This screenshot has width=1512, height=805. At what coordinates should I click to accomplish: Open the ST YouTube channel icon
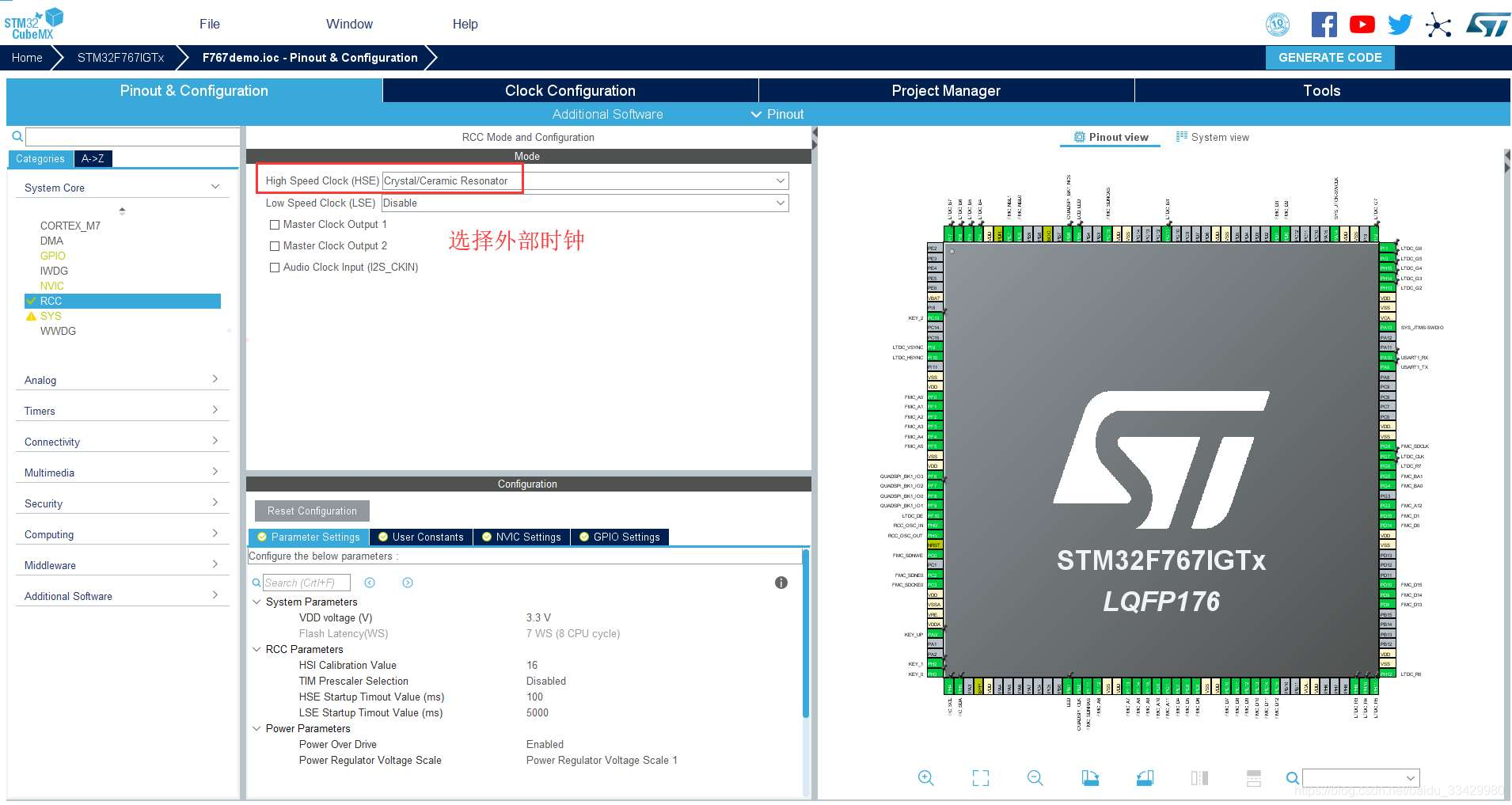coord(1362,25)
